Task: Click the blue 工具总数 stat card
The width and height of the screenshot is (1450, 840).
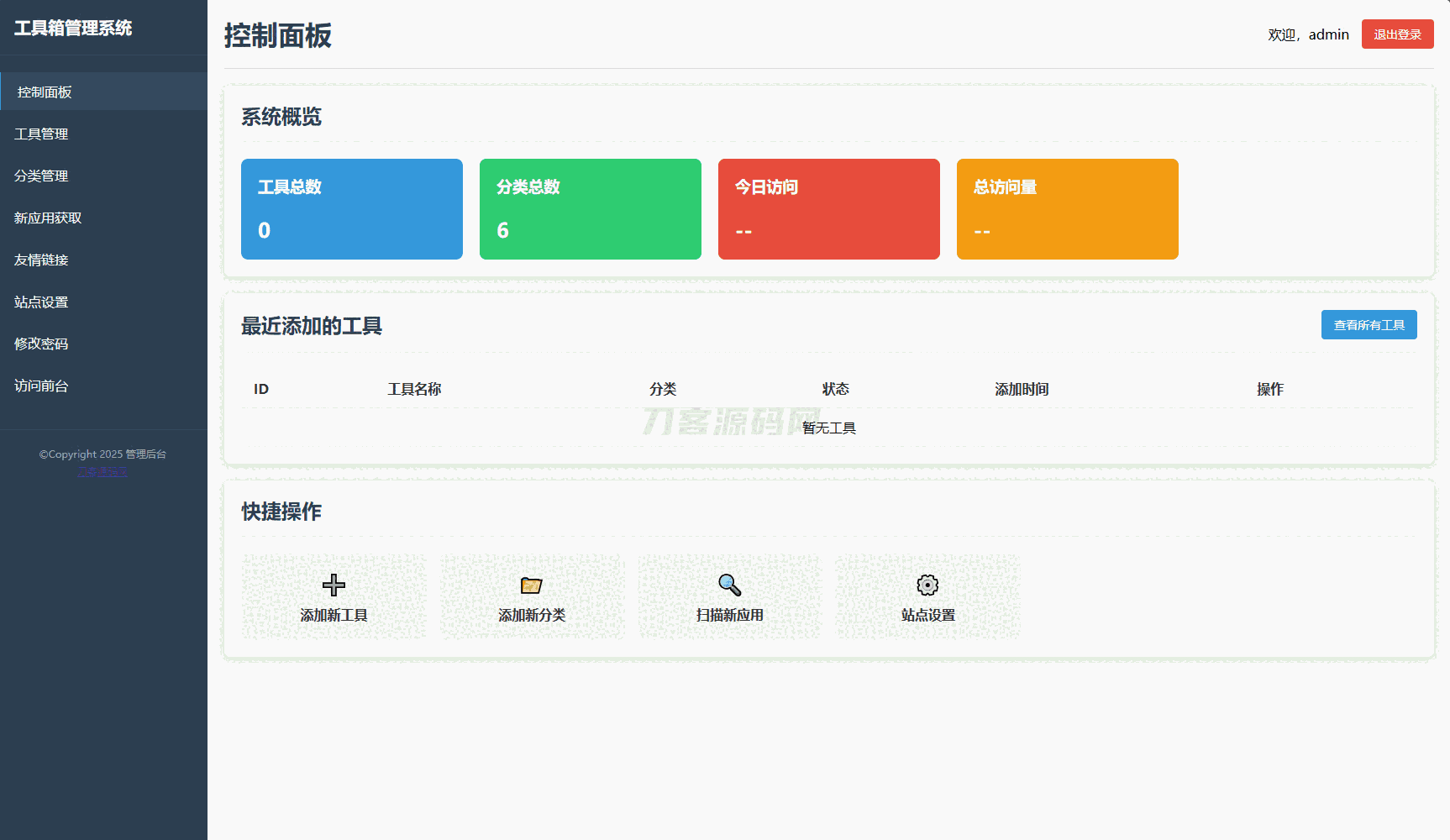Action: (x=351, y=209)
